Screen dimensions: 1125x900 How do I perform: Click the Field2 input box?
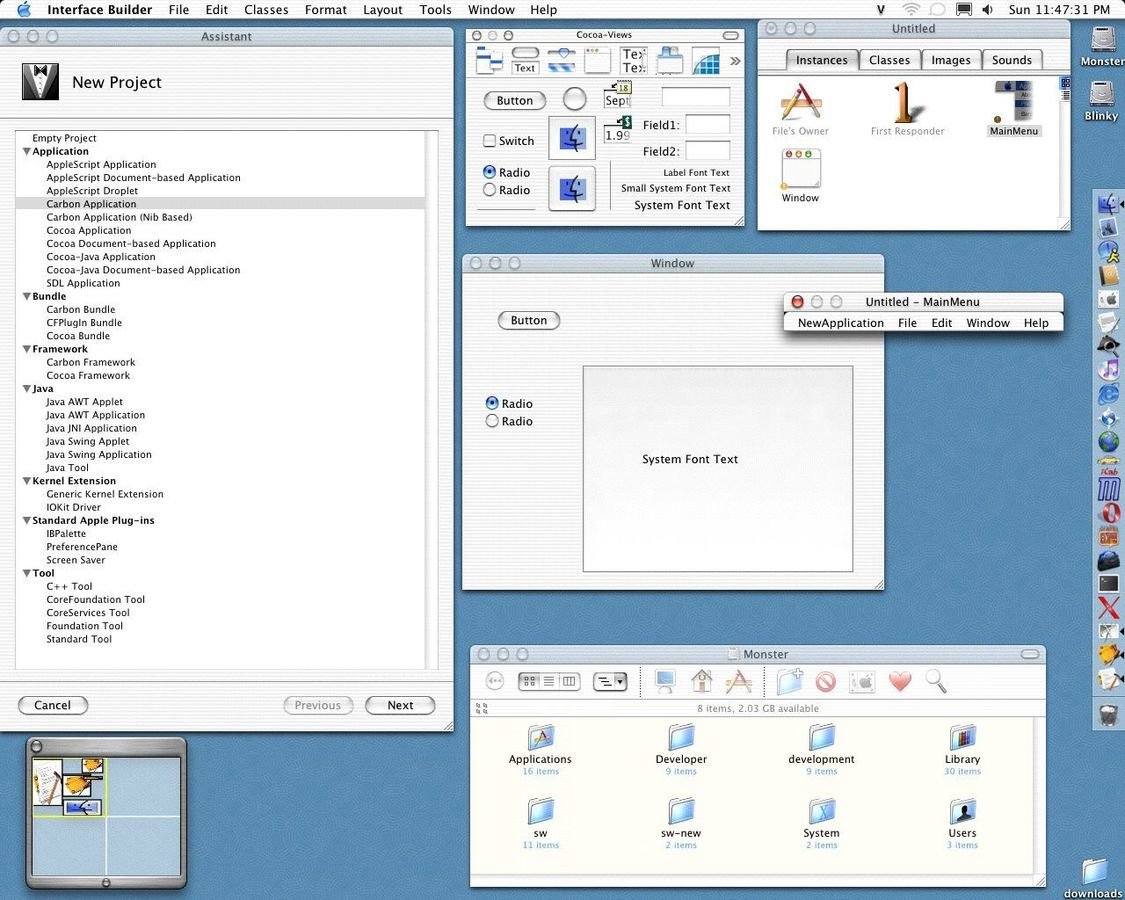click(x=707, y=150)
